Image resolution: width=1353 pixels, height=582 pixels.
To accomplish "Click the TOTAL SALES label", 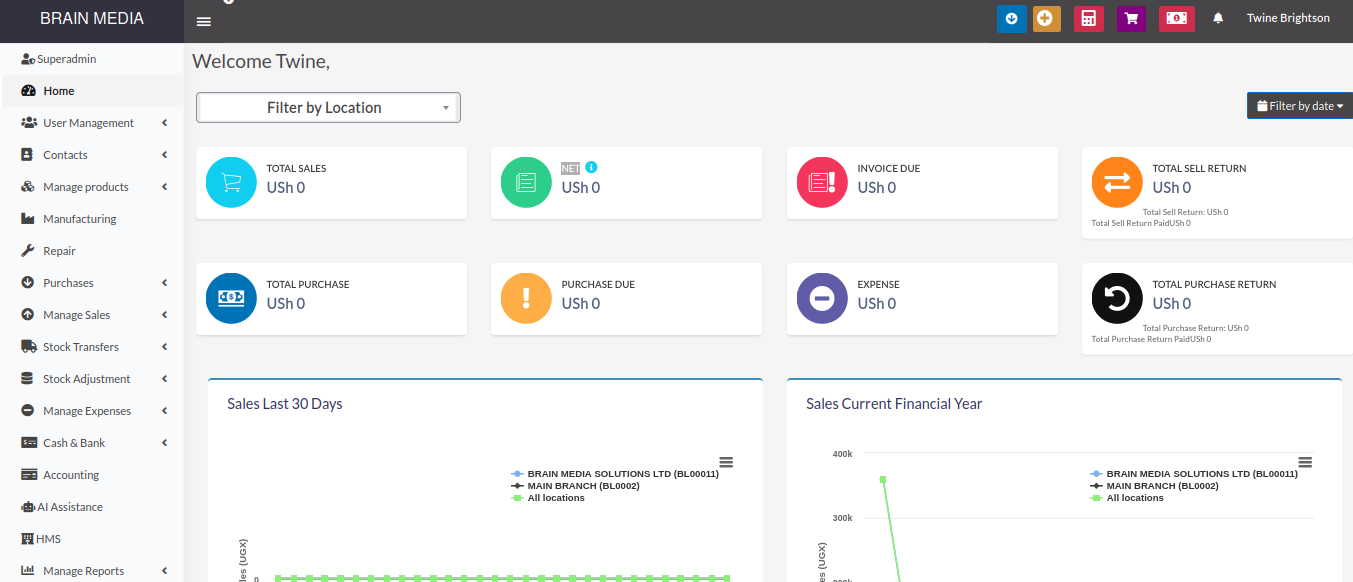I will click(x=296, y=169).
